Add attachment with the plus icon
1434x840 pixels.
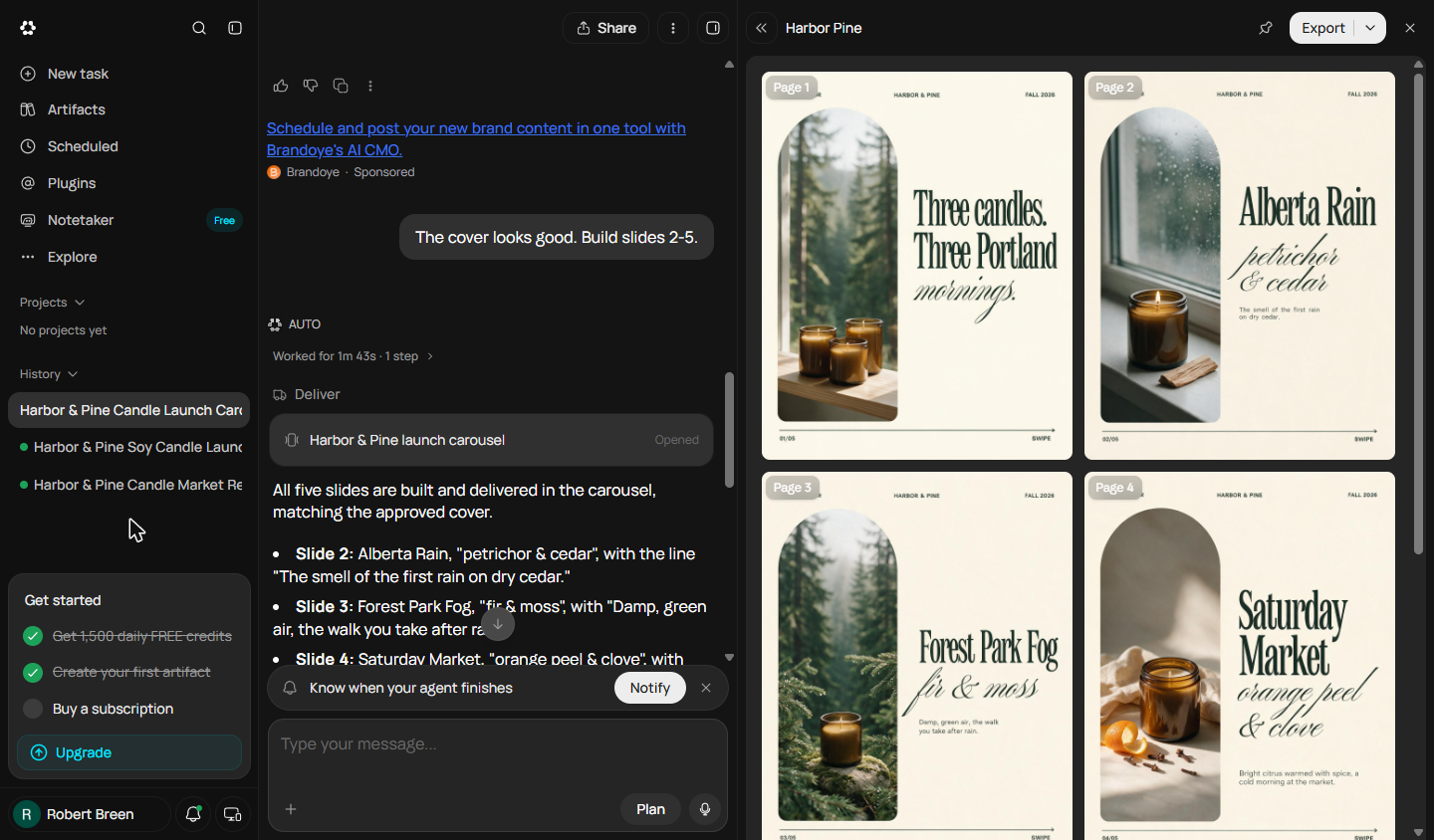pos(291,809)
